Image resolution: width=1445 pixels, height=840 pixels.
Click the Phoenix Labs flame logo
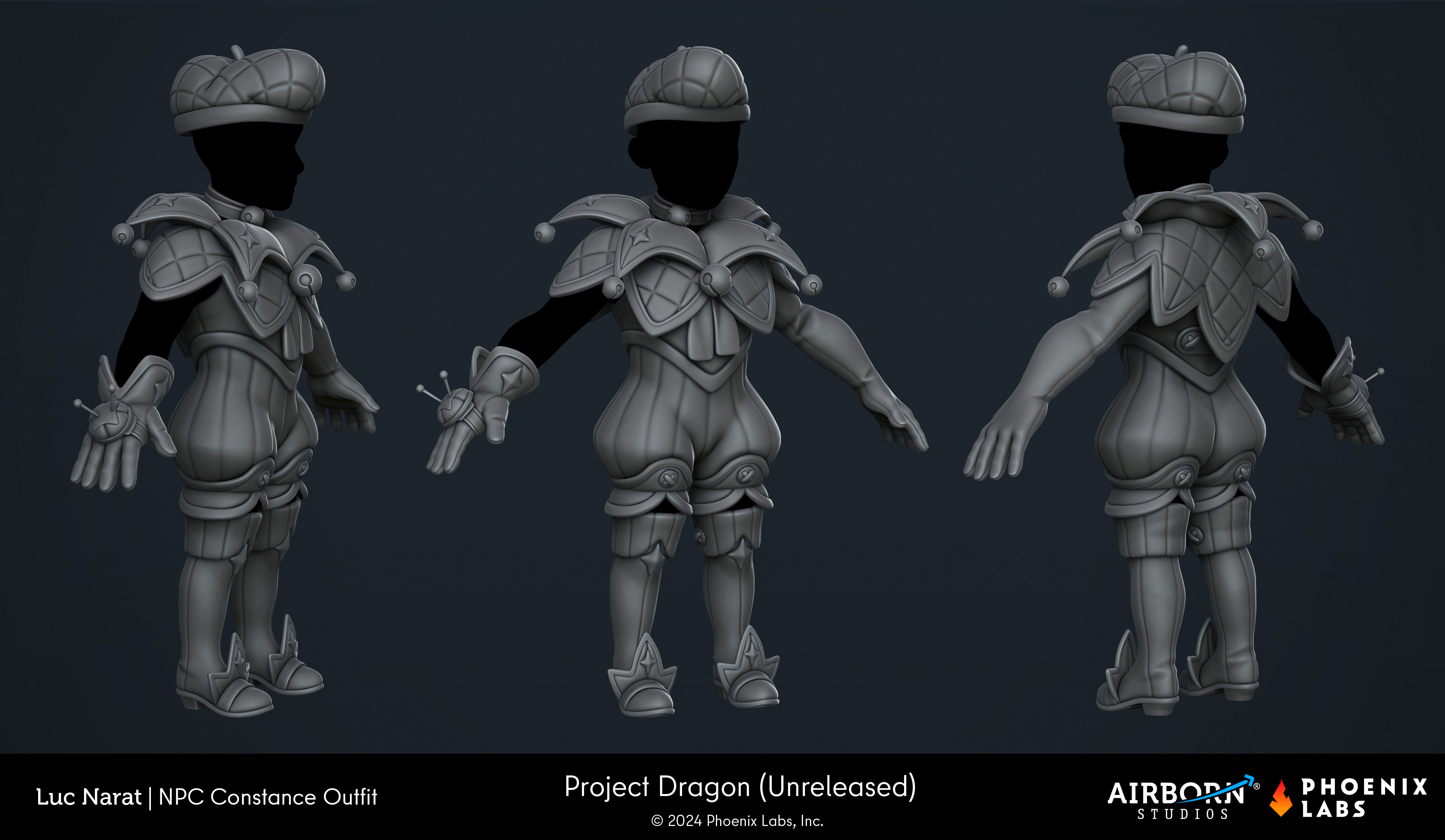(x=1281, y=798)
